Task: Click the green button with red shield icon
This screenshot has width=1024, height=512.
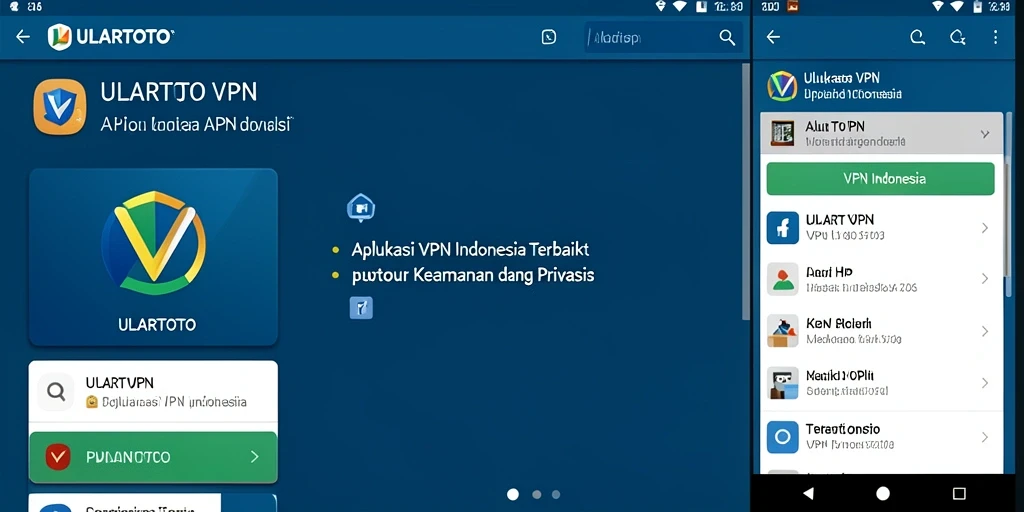Action: click(153, 457)
